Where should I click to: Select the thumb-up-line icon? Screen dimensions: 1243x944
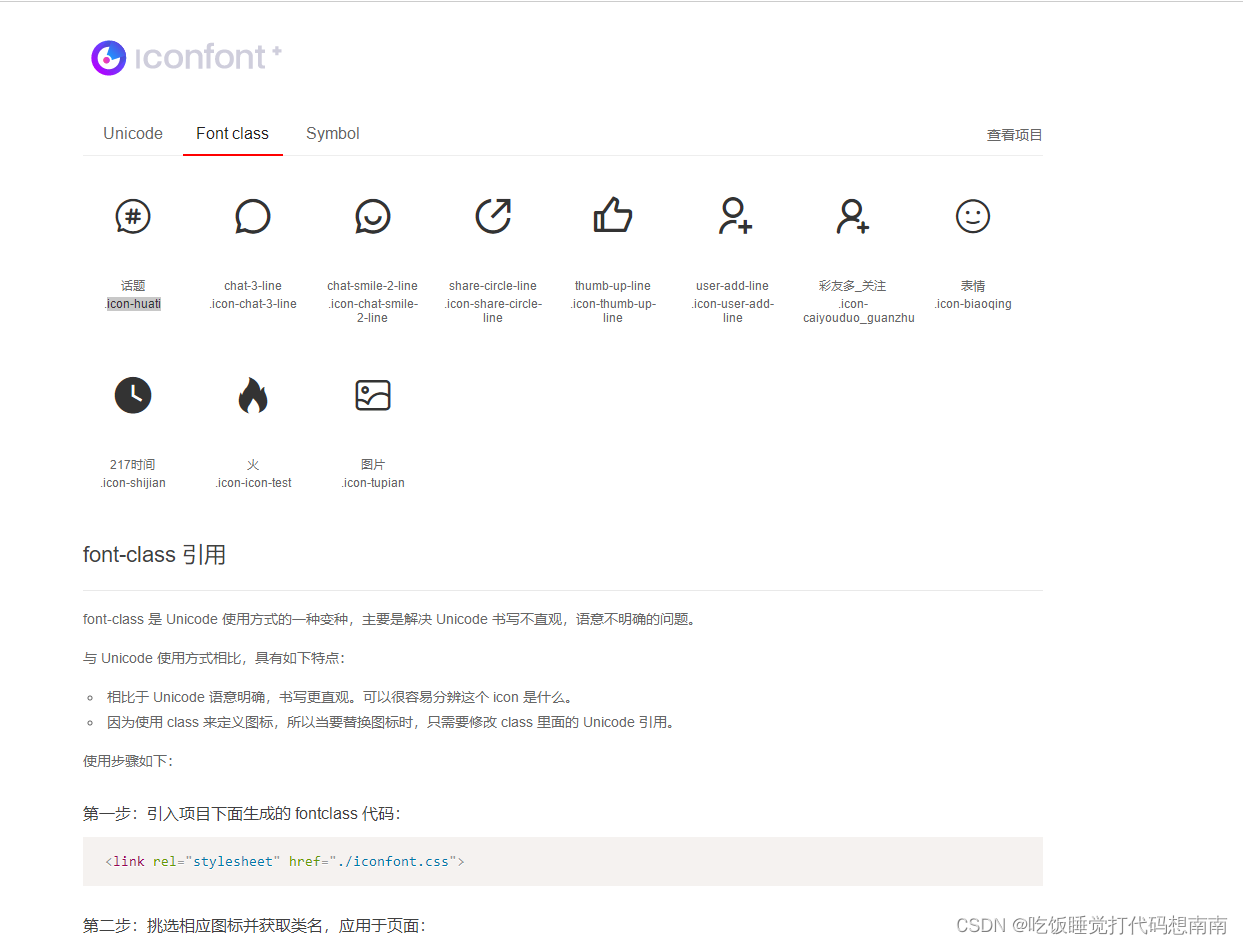click(613, 216)
